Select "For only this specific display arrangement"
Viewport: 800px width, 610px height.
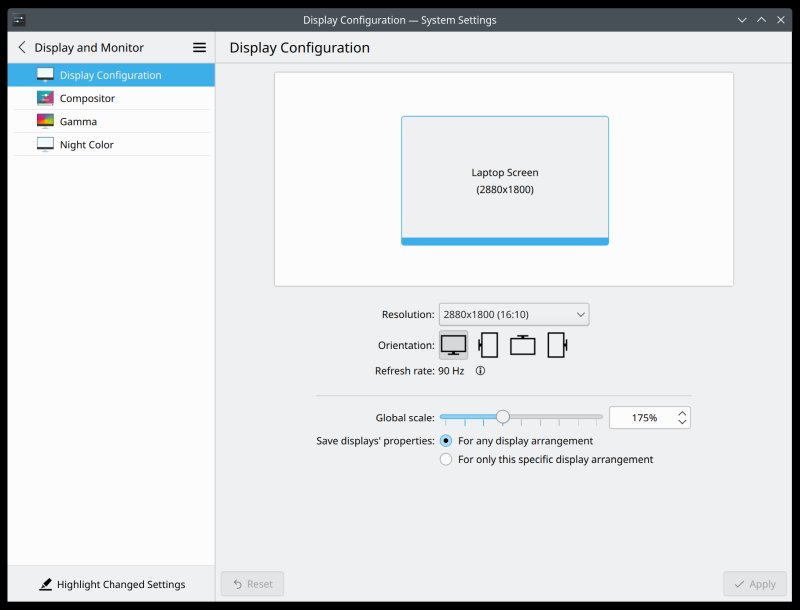point(445,459)
